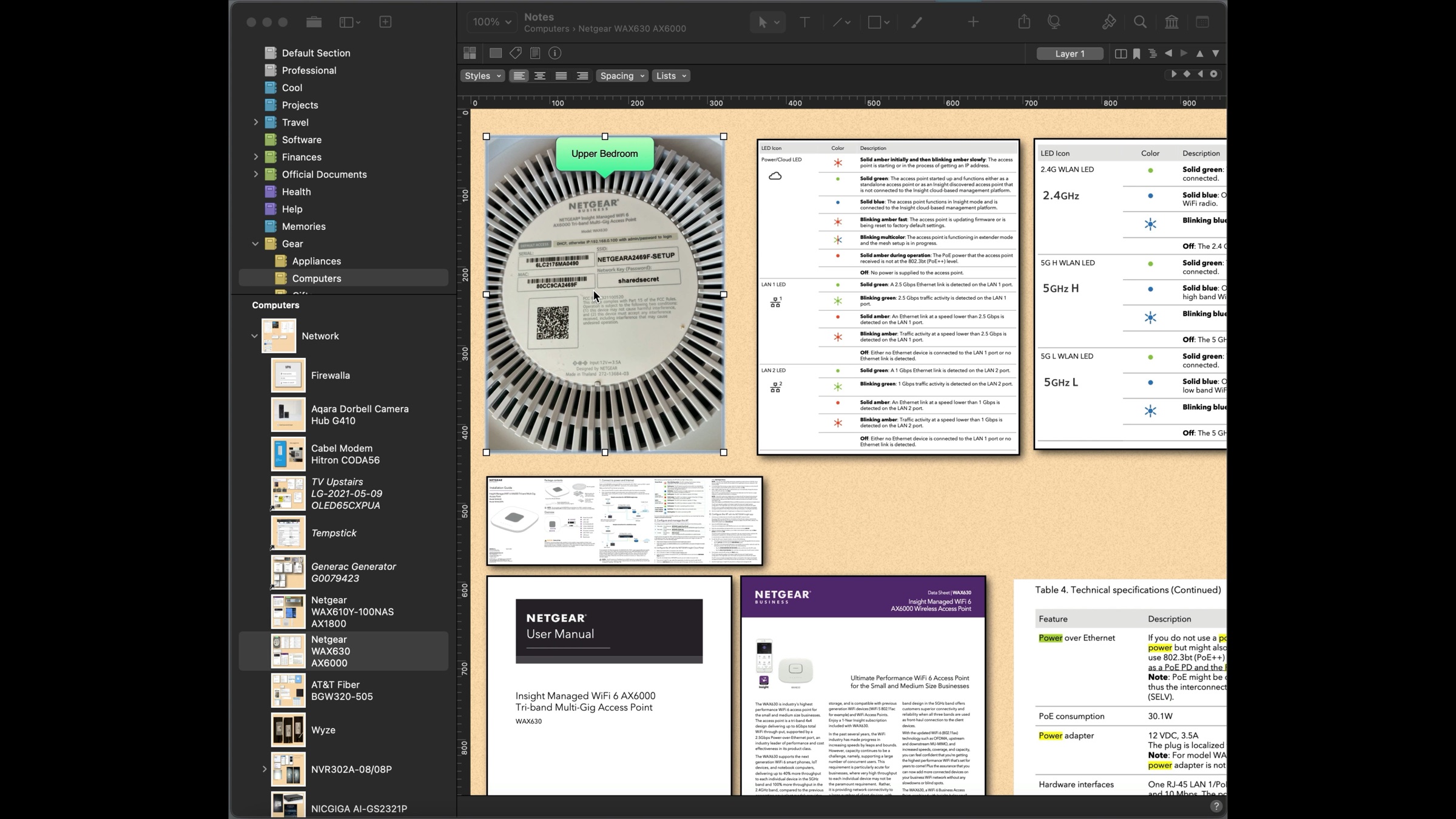Toggle align center text
The image size is (1456, 819).
[x=540, y=76]
